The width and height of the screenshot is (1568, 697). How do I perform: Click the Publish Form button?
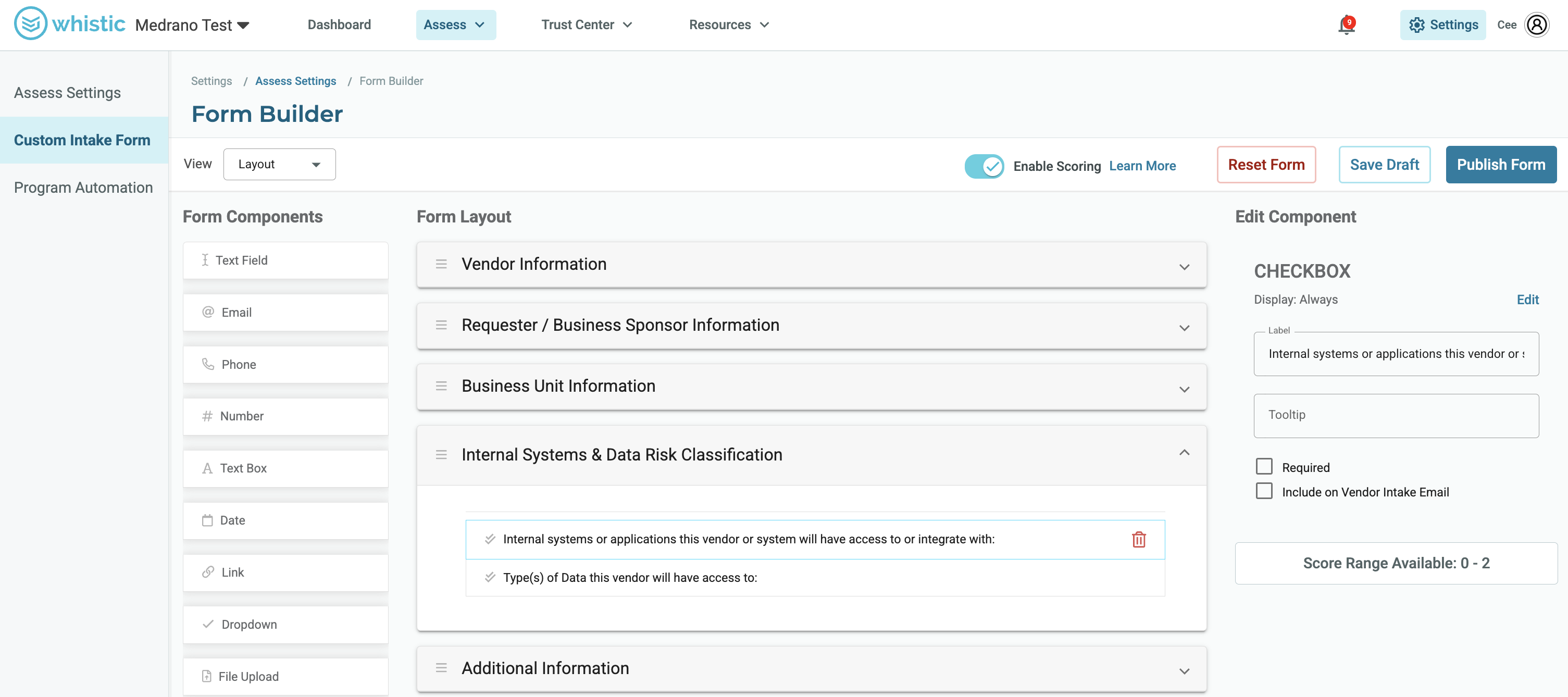tap(1501, 165)
